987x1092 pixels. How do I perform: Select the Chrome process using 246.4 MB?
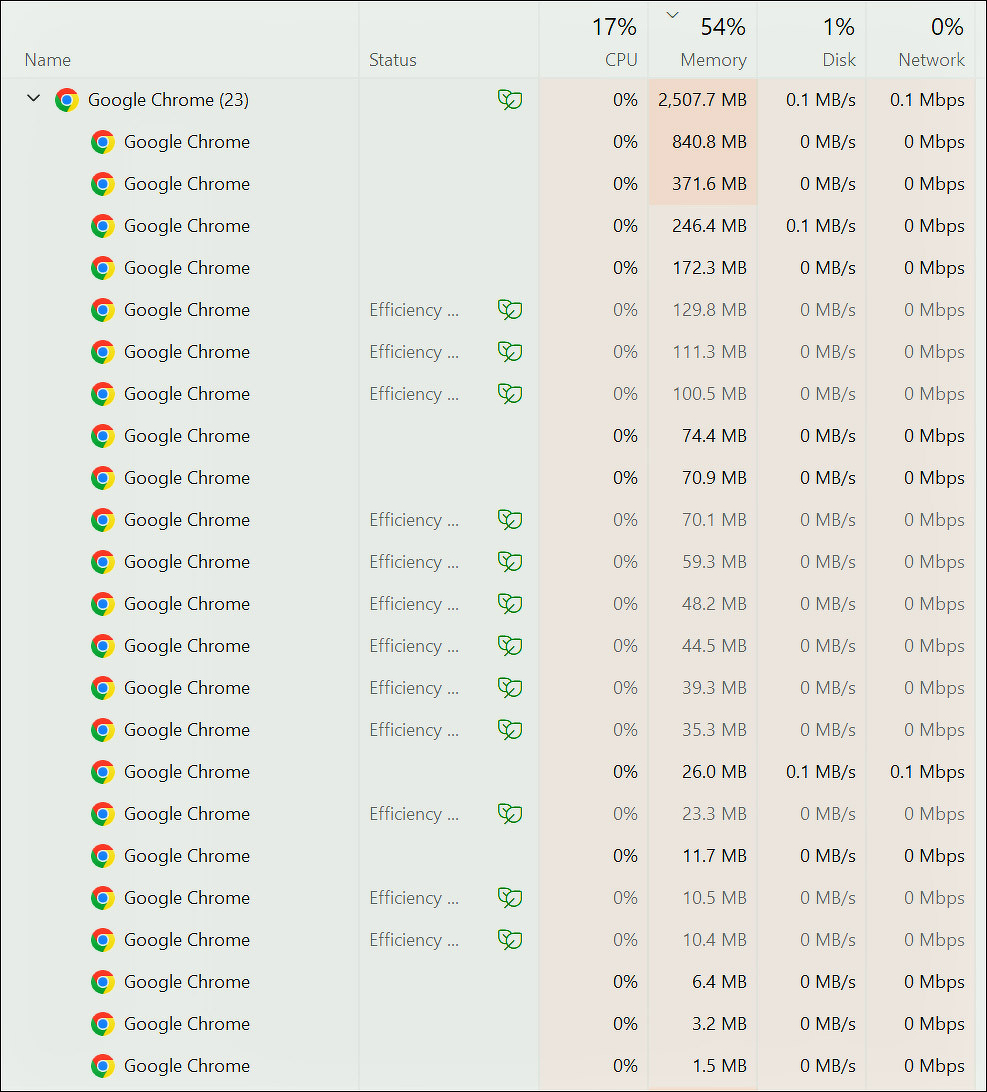[x=187, y=226]
